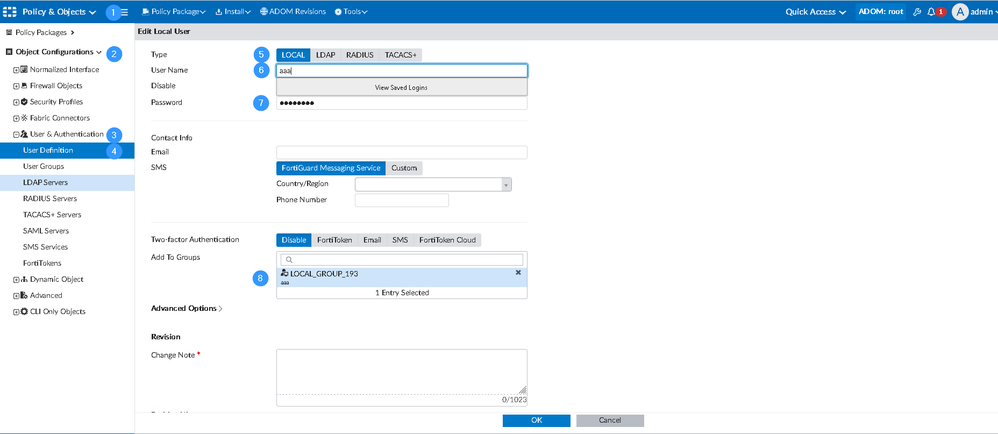Screen dimensions: 998x434
Task: Expand the Advanced tree node
Action: tap(17, 296)
